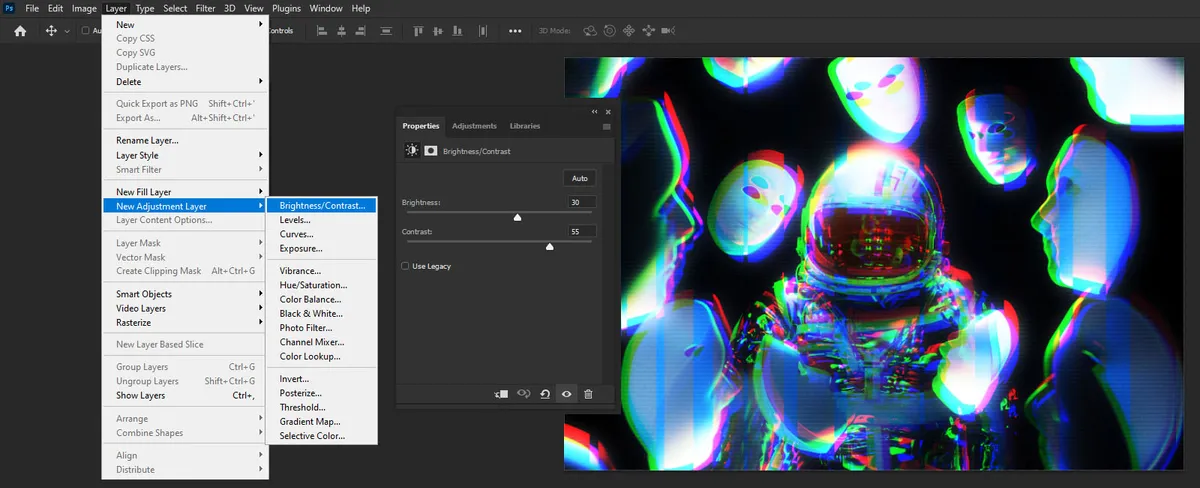Image resolution: width=1200 pixels, height=488 pixels.
Task: Click the Home icon in options bar
Action: pos(20,31)
